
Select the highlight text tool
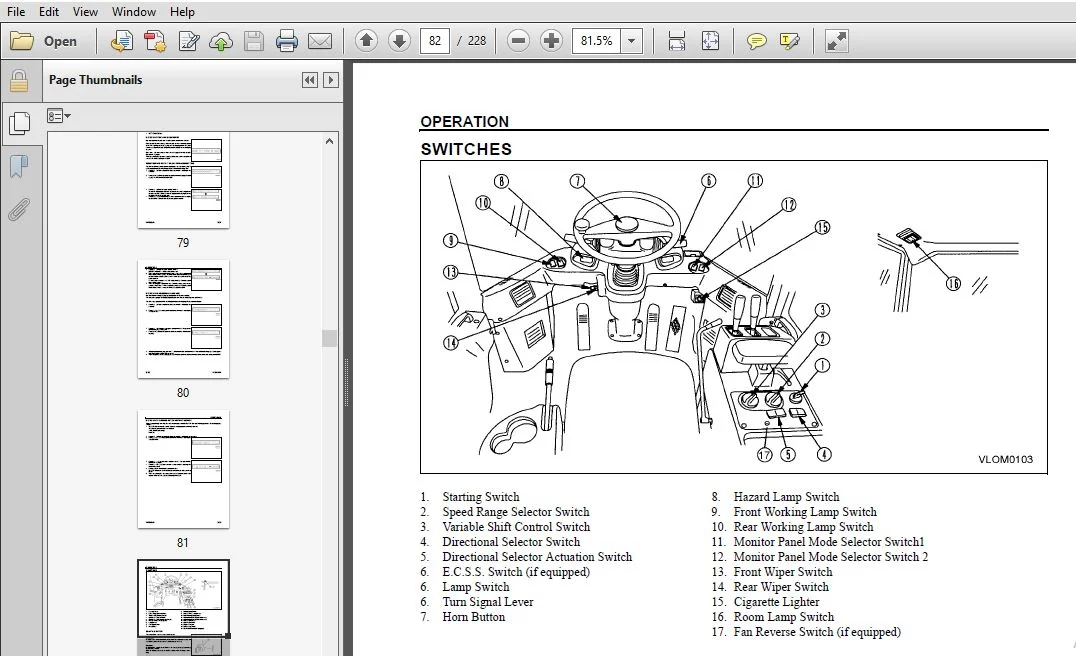(790, 41)
